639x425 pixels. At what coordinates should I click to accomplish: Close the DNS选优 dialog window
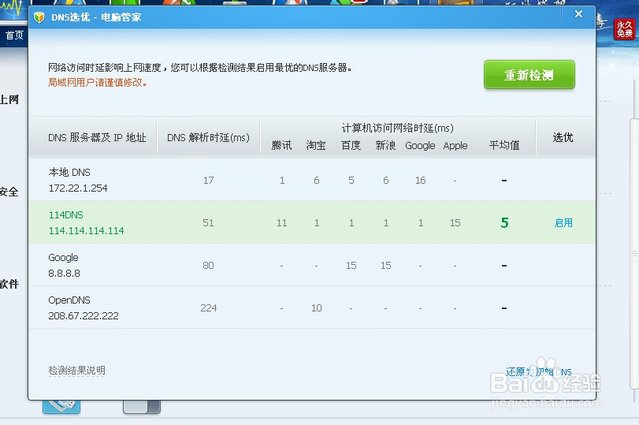[x=578, y=14]
